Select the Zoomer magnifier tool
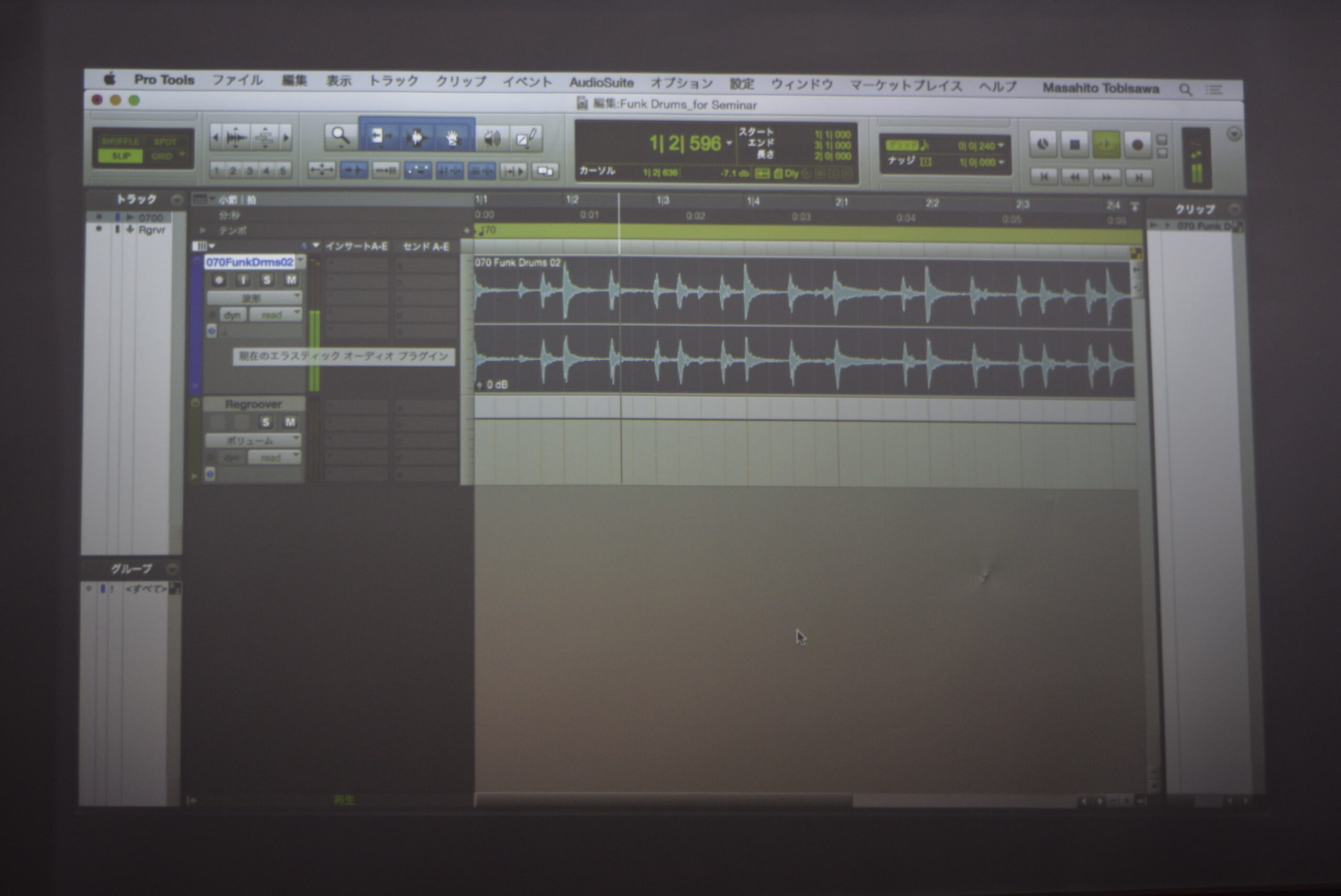1341x896 pixels. (x=340, y=137)
